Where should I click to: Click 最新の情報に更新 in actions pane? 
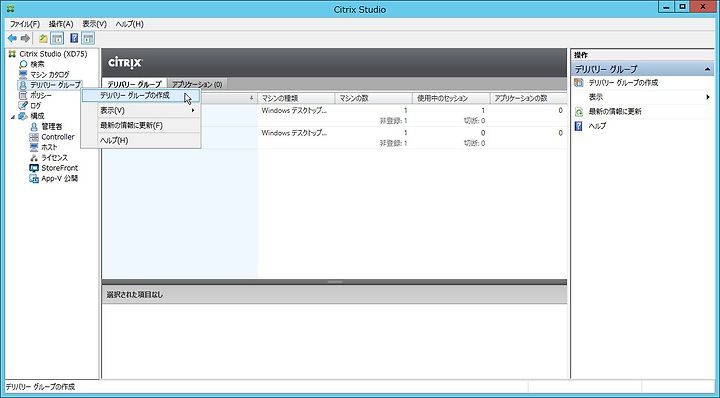(x=615, y=111)
